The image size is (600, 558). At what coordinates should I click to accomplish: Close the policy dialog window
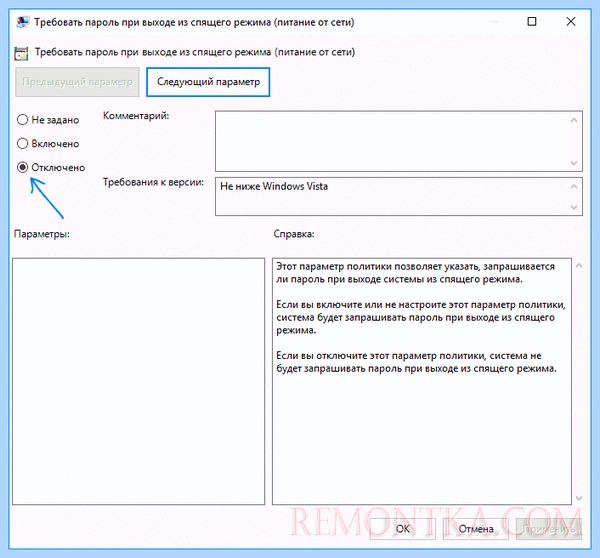pos(571,21)
